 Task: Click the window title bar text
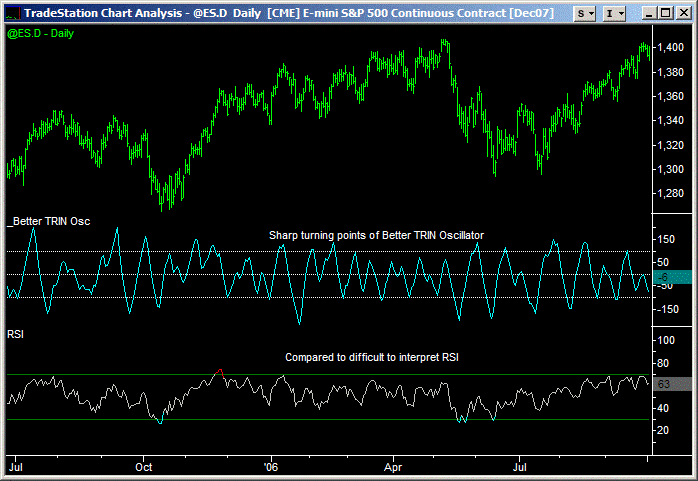click(289, 13)
